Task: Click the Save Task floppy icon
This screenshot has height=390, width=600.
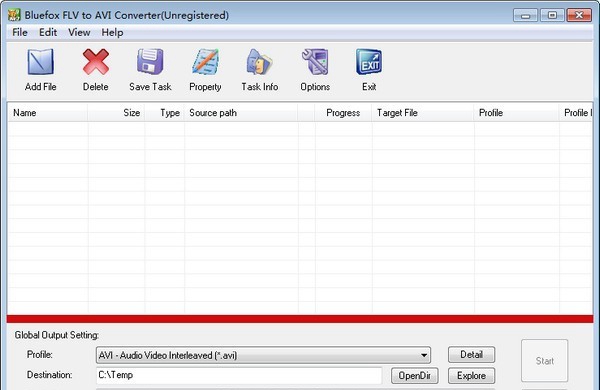Action: point(150,62)
